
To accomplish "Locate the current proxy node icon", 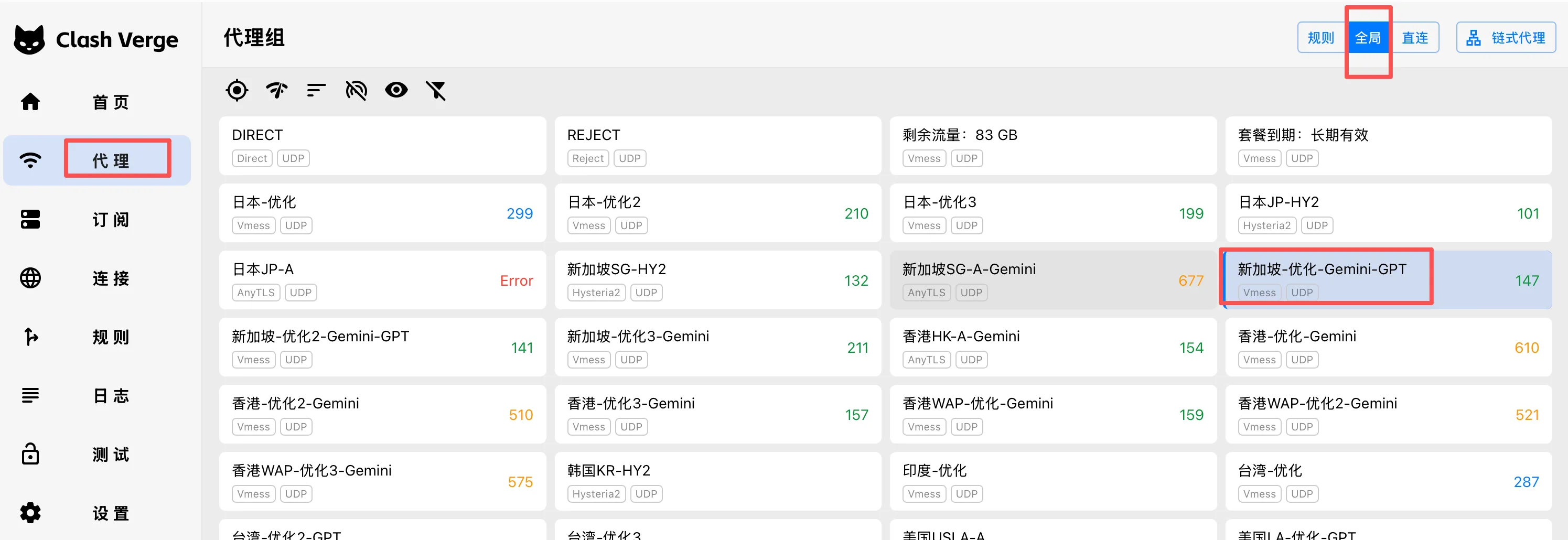I will [237, 90].
